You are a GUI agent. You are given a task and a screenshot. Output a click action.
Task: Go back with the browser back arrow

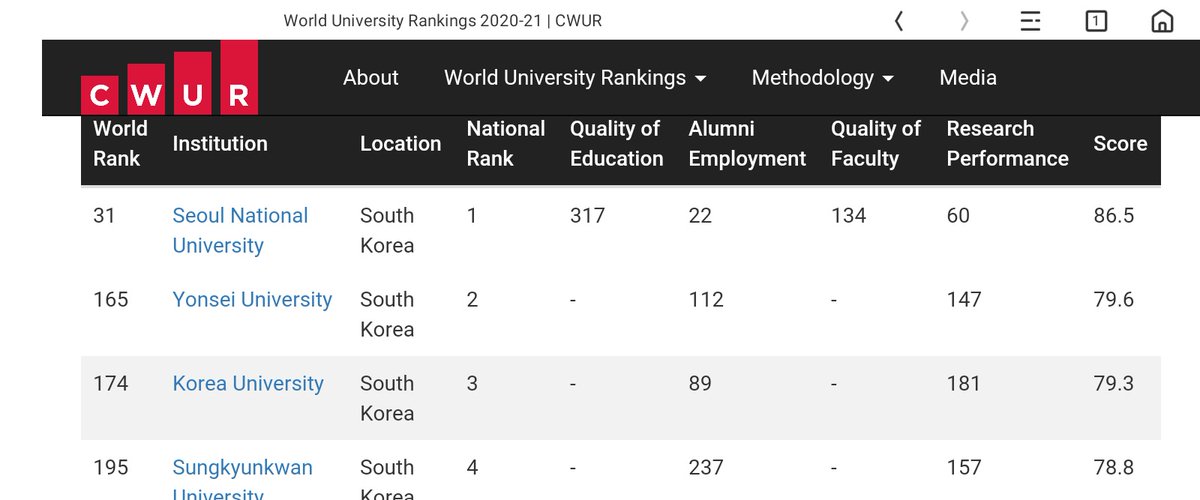coord(899,21)
